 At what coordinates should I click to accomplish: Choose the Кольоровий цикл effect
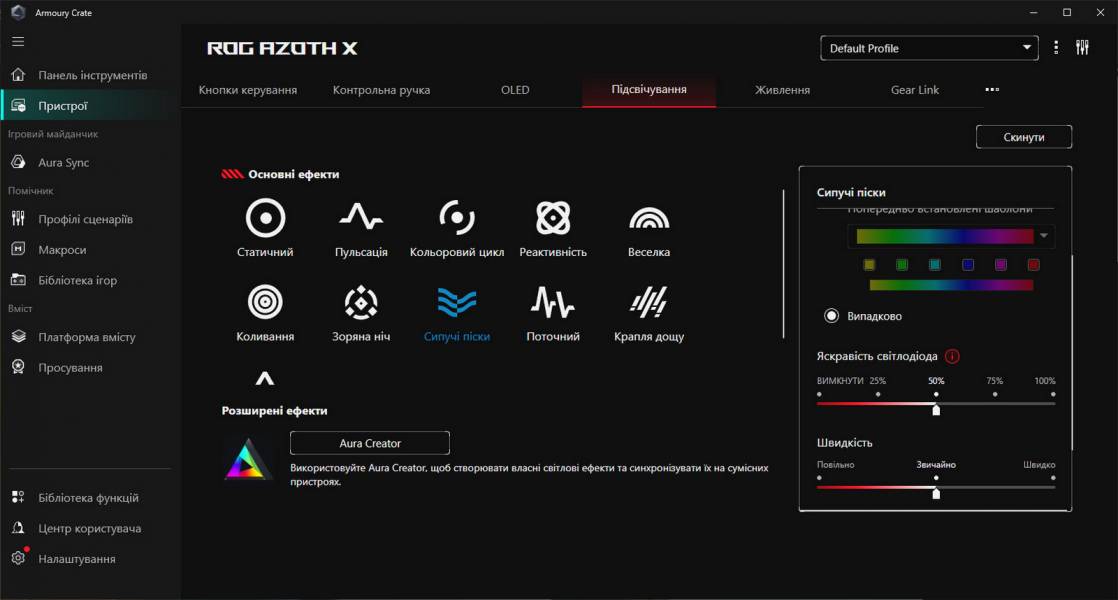click(456, 220)
